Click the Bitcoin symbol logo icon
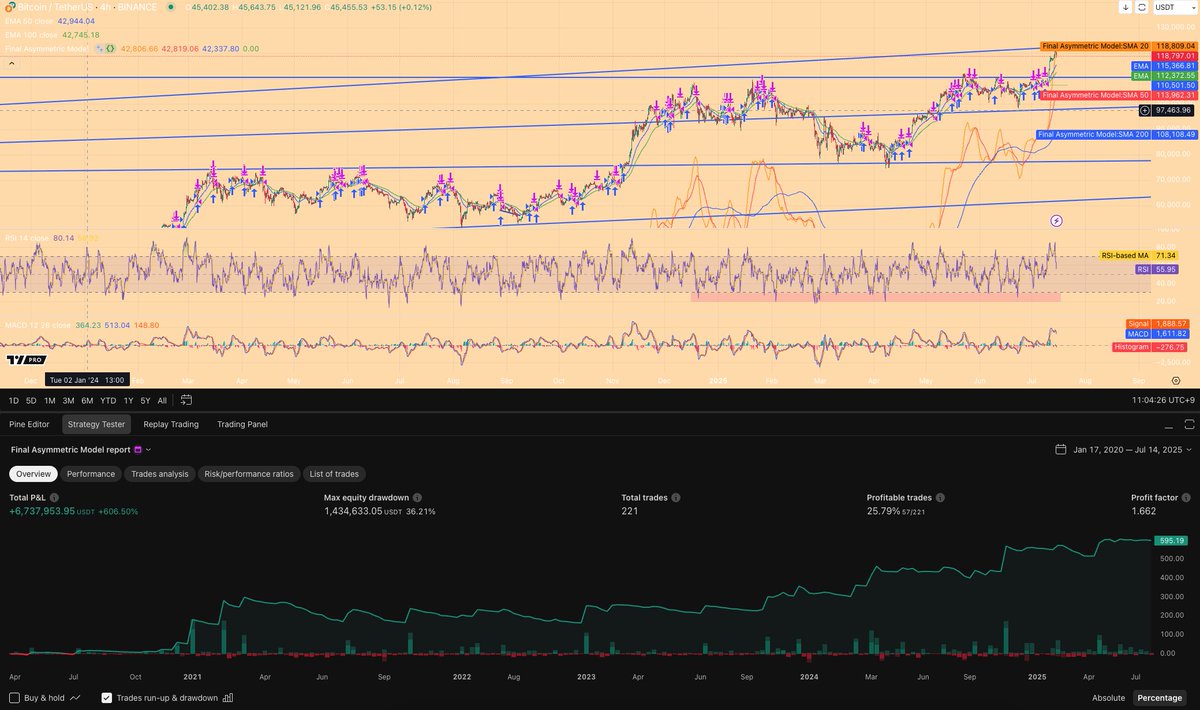The height and width of the screenshot is (710, 1200). tap(10, 6)
